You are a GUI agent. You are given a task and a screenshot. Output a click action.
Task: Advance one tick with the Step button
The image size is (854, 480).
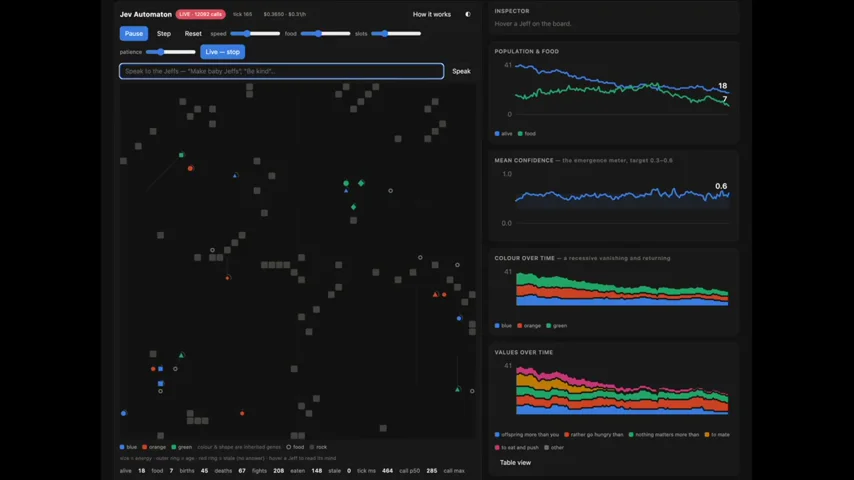click(164, 33)
